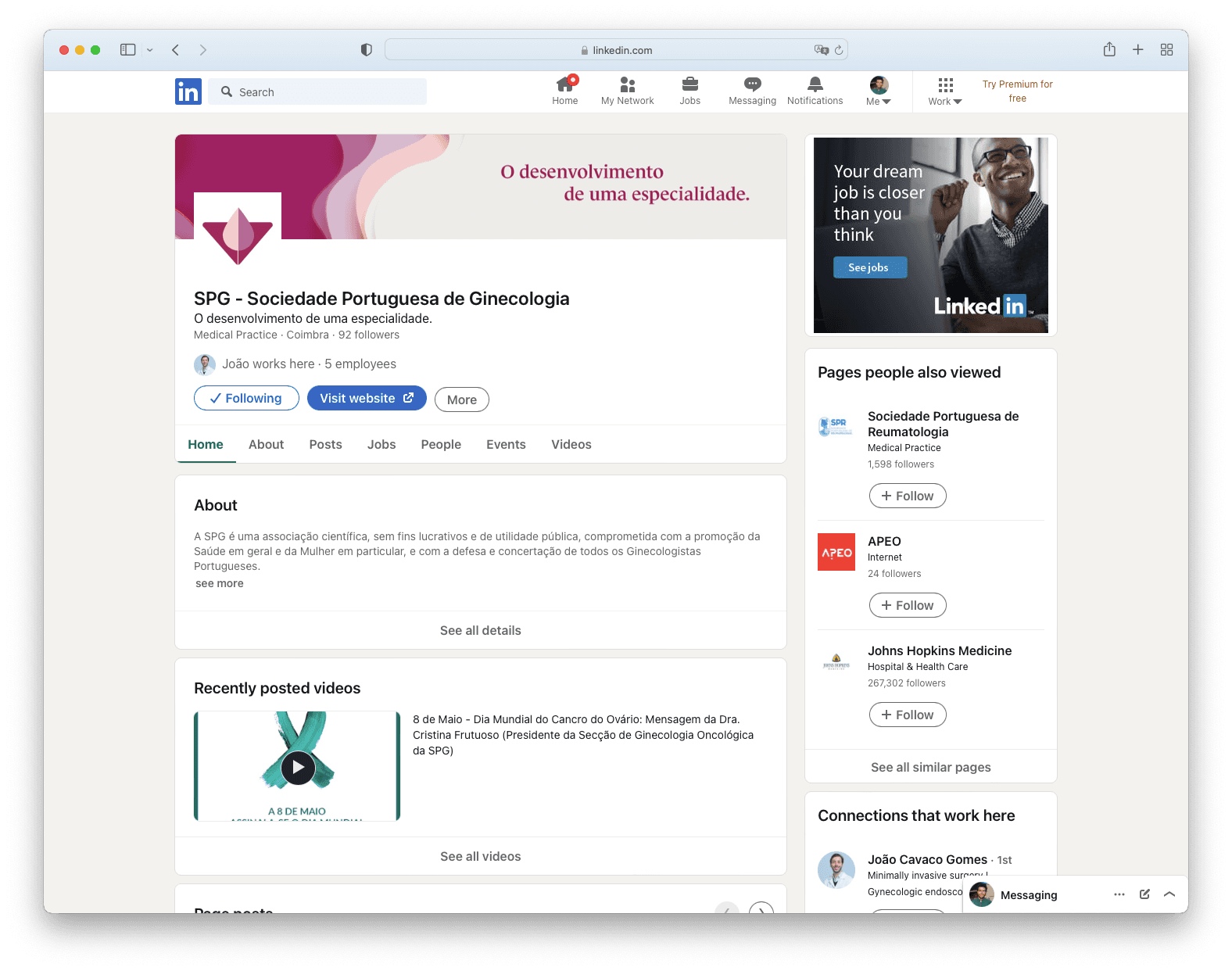Toggle the Safari sidebar button
This screenshot has width=1232, height=971.
pyautogui.click(x=128, y=49)
